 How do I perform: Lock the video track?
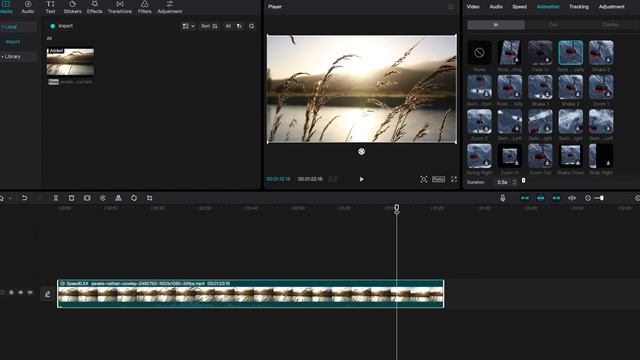point(11,293)
